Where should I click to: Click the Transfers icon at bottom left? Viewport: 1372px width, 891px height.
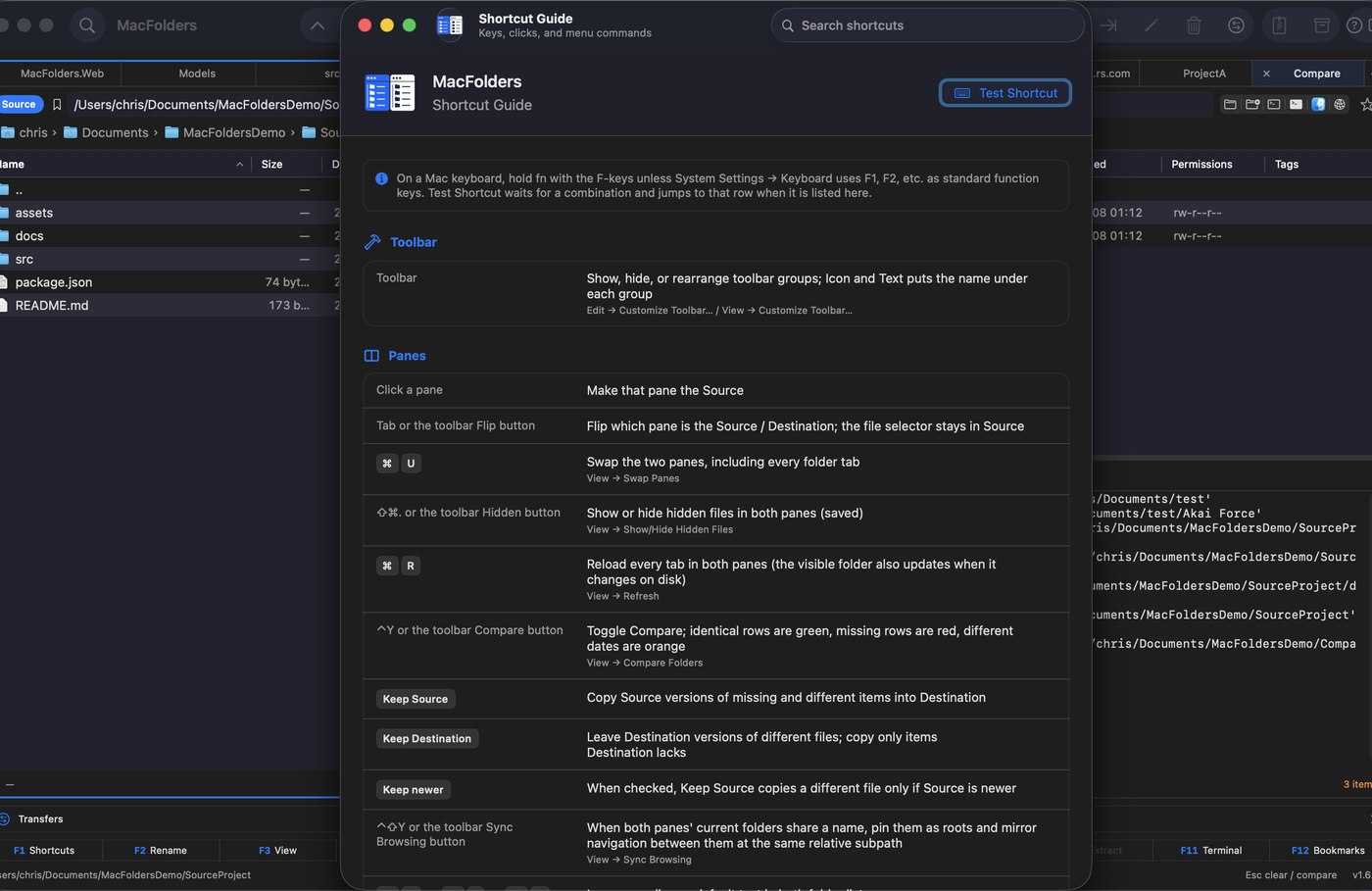tap(4, 818)
